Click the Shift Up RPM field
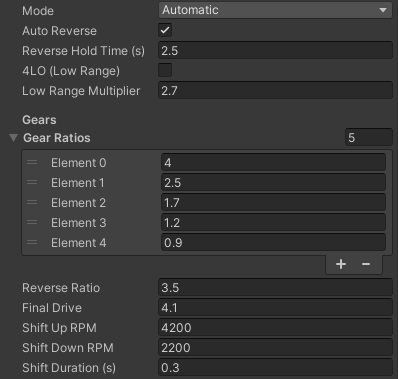This screenshot has width=398, height=379. 275,328
